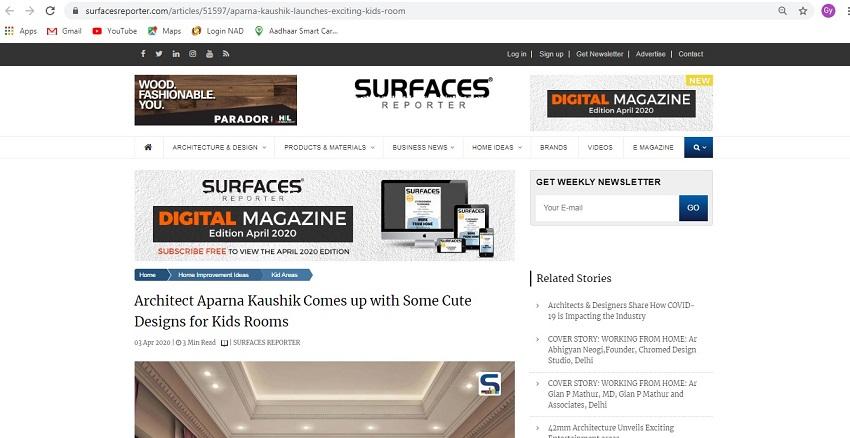The height and width of the screenshot is (438, 850).
Task: Expand the Business News menu
Action: click(423, 147)
